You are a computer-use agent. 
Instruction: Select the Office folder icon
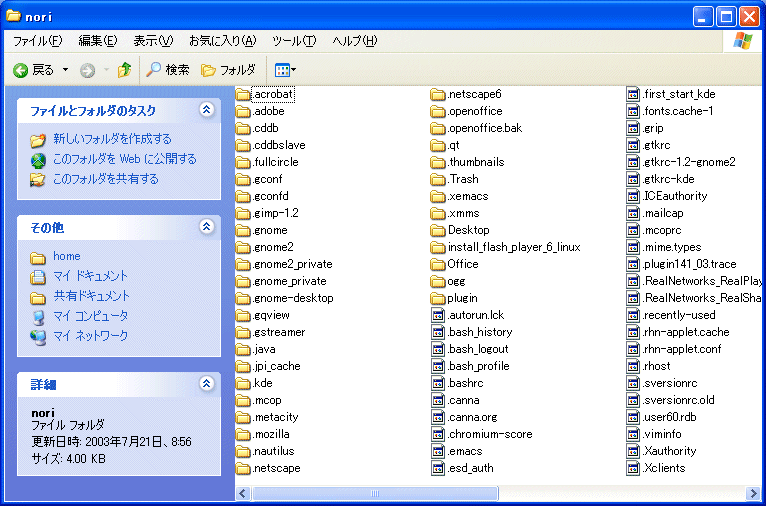438,264
